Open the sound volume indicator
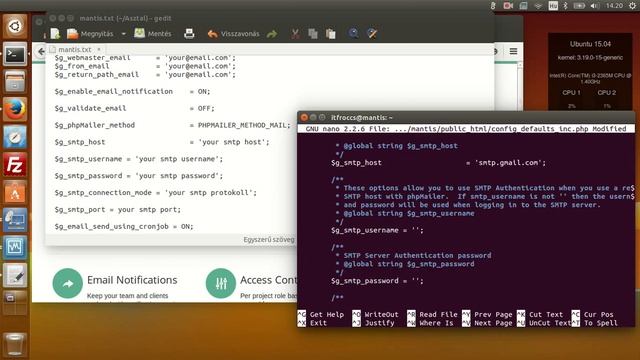 point(595,6)
